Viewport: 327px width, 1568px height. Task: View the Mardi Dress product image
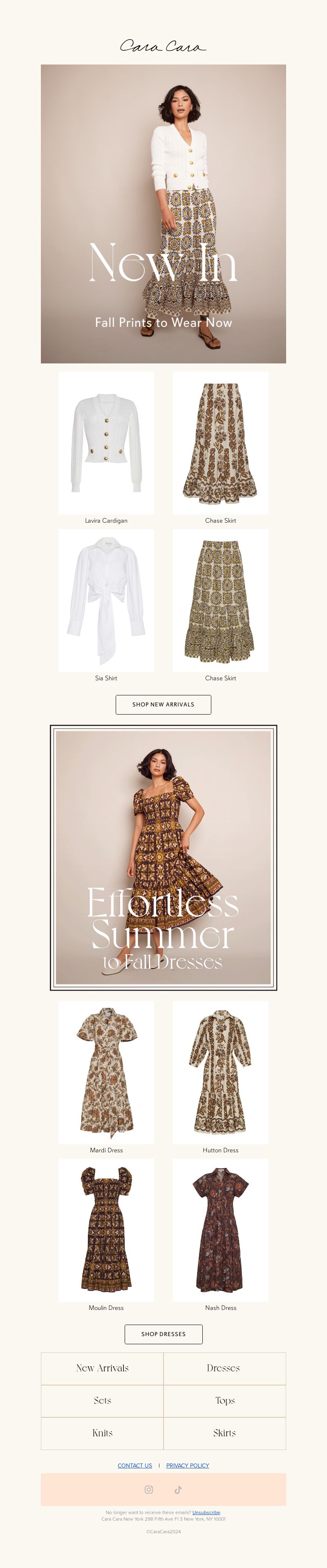tap(106, 1073)
